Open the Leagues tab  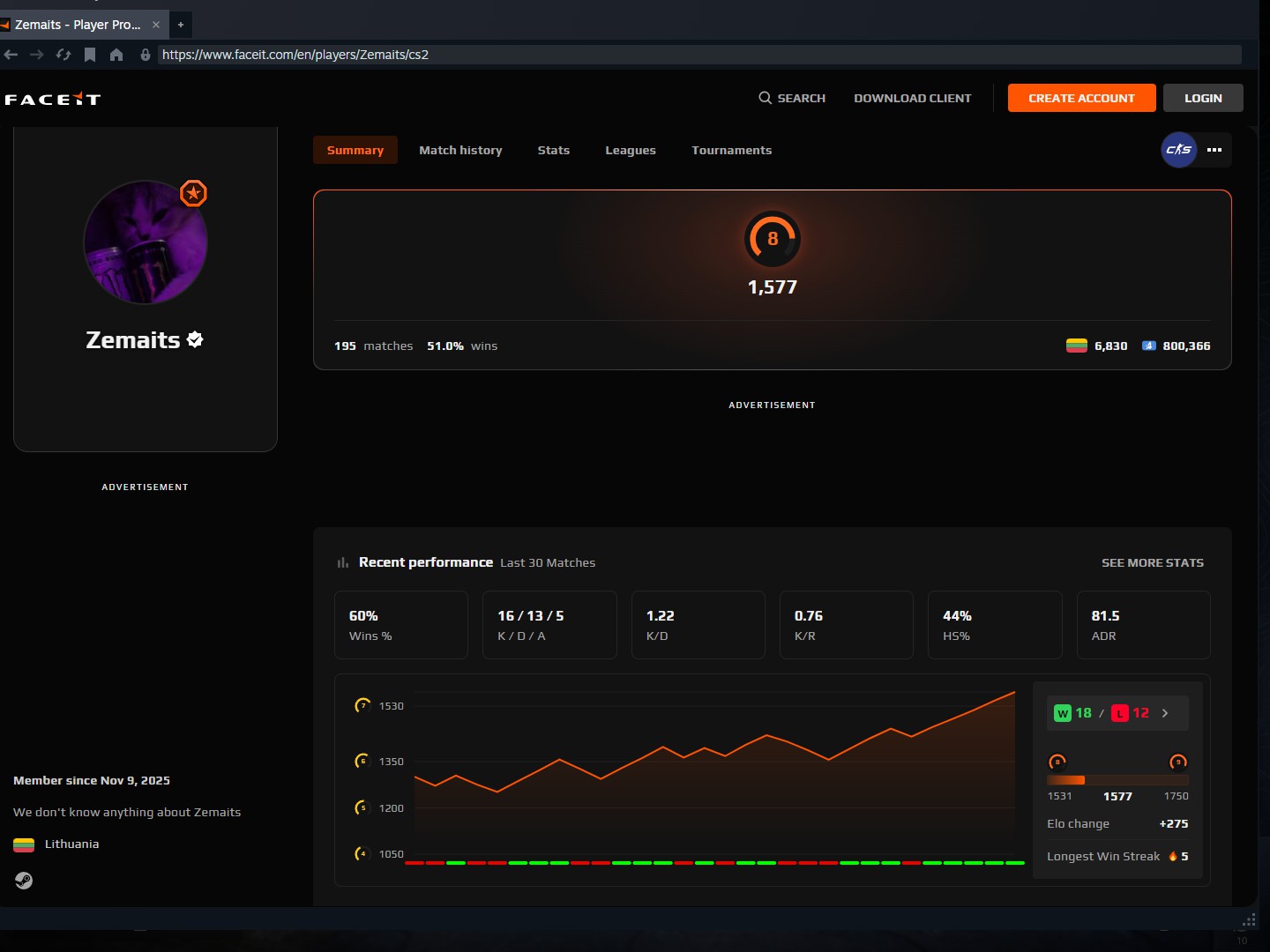(x=631, y=150)
